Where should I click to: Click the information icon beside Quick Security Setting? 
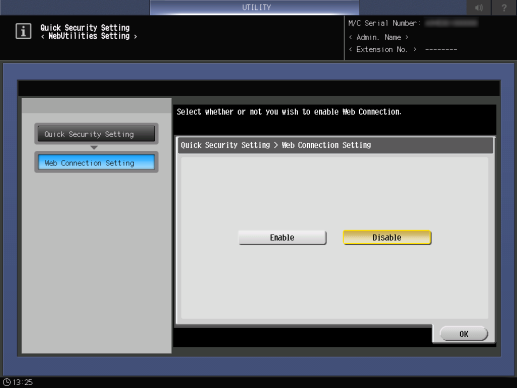pyautogui.click(x=23, y=31)
